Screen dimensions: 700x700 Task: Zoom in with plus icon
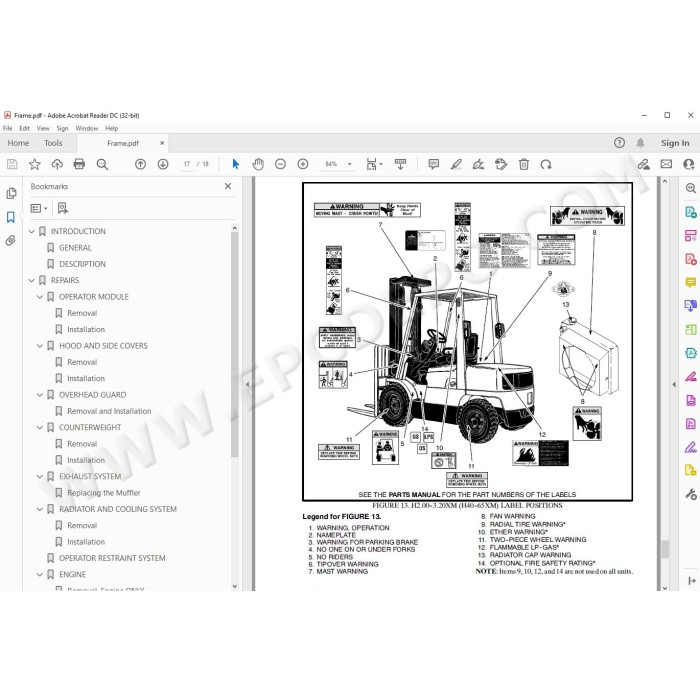coord(303,164)
